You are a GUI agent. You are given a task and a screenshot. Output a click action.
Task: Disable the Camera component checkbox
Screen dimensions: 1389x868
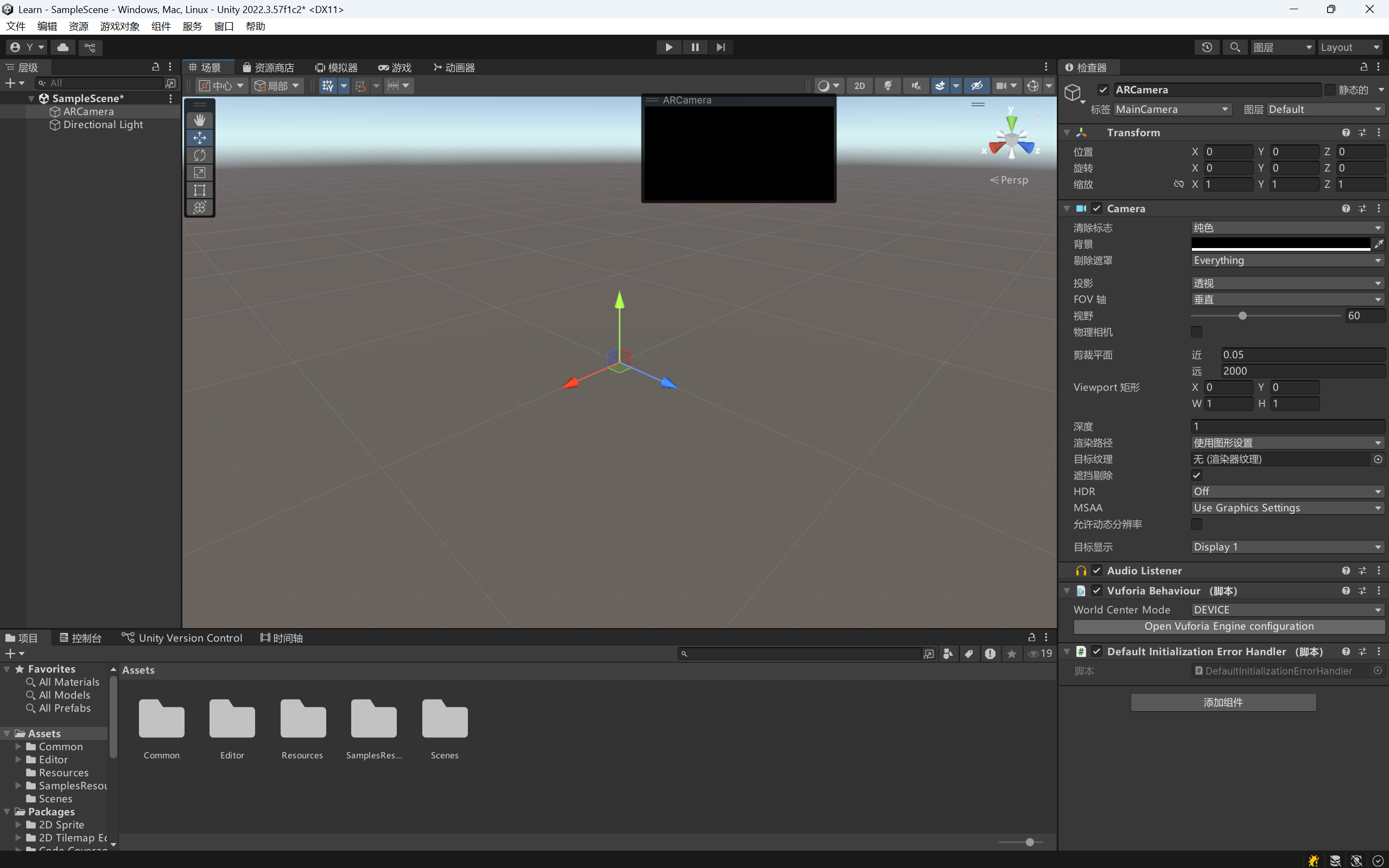tap(1097, 208)
